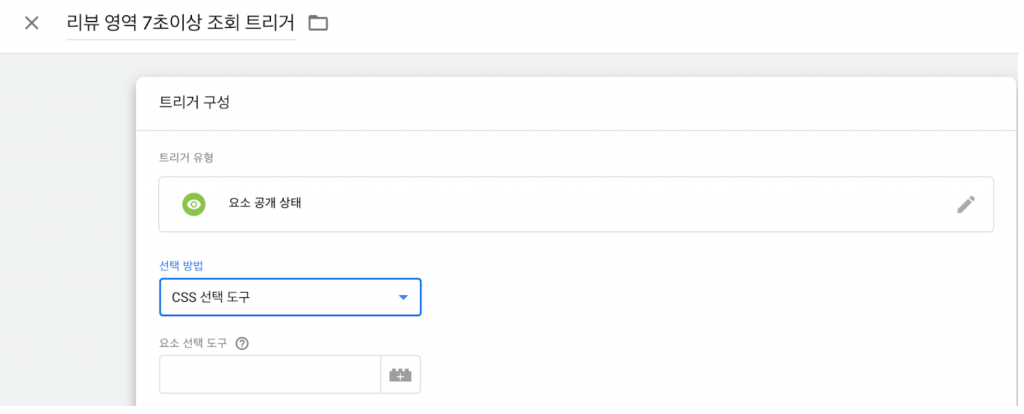1024x414 pixels.
Task: Click the 트리거 구성 section heading
Action: 194,101
